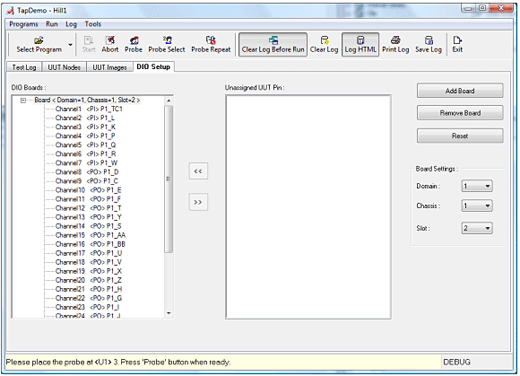Switch to the UUT Nodes tab
This screenshot has width=520, height=376.
(64, 67)
